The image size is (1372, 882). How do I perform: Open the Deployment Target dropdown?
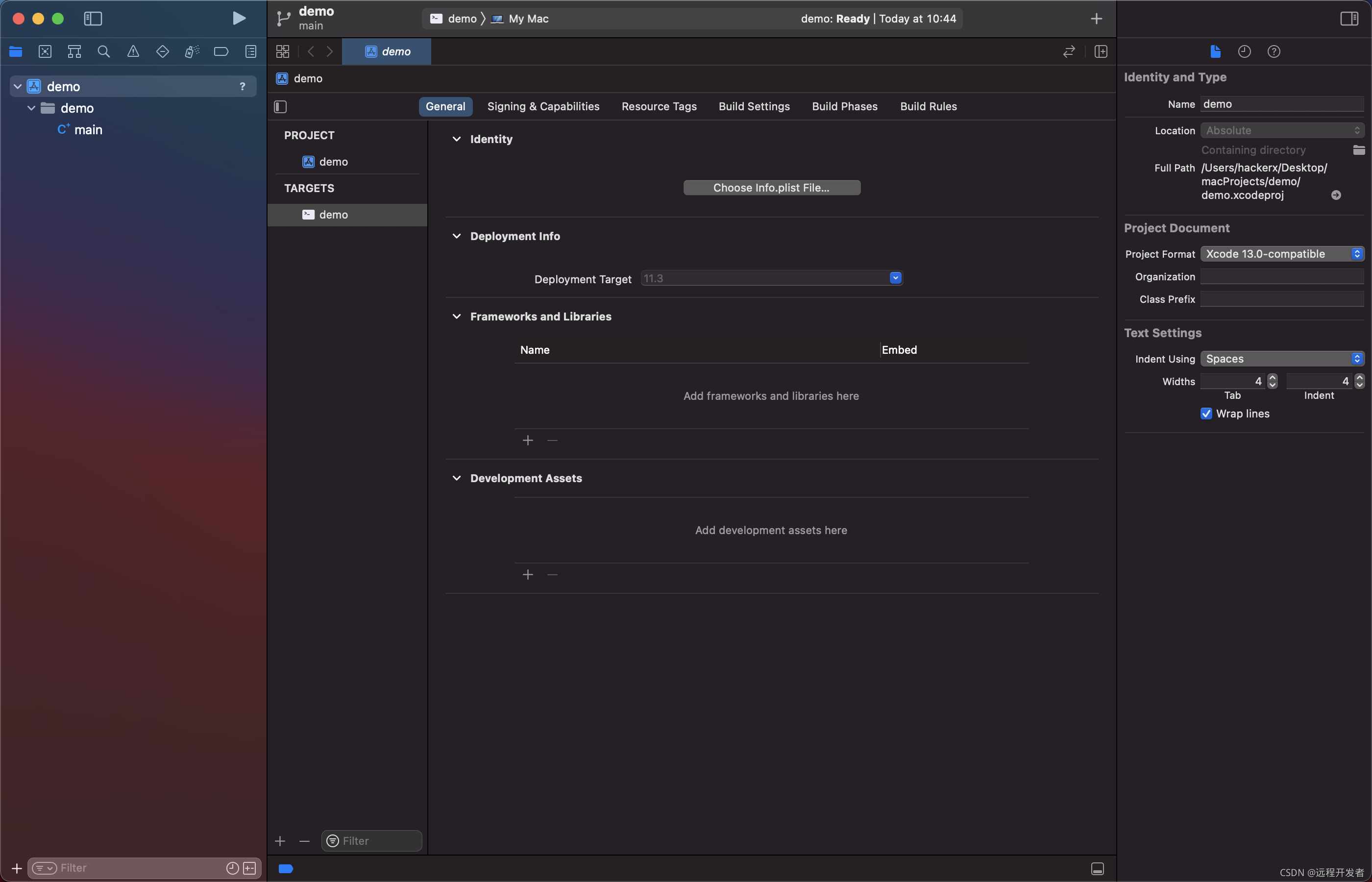coord(896,278)
